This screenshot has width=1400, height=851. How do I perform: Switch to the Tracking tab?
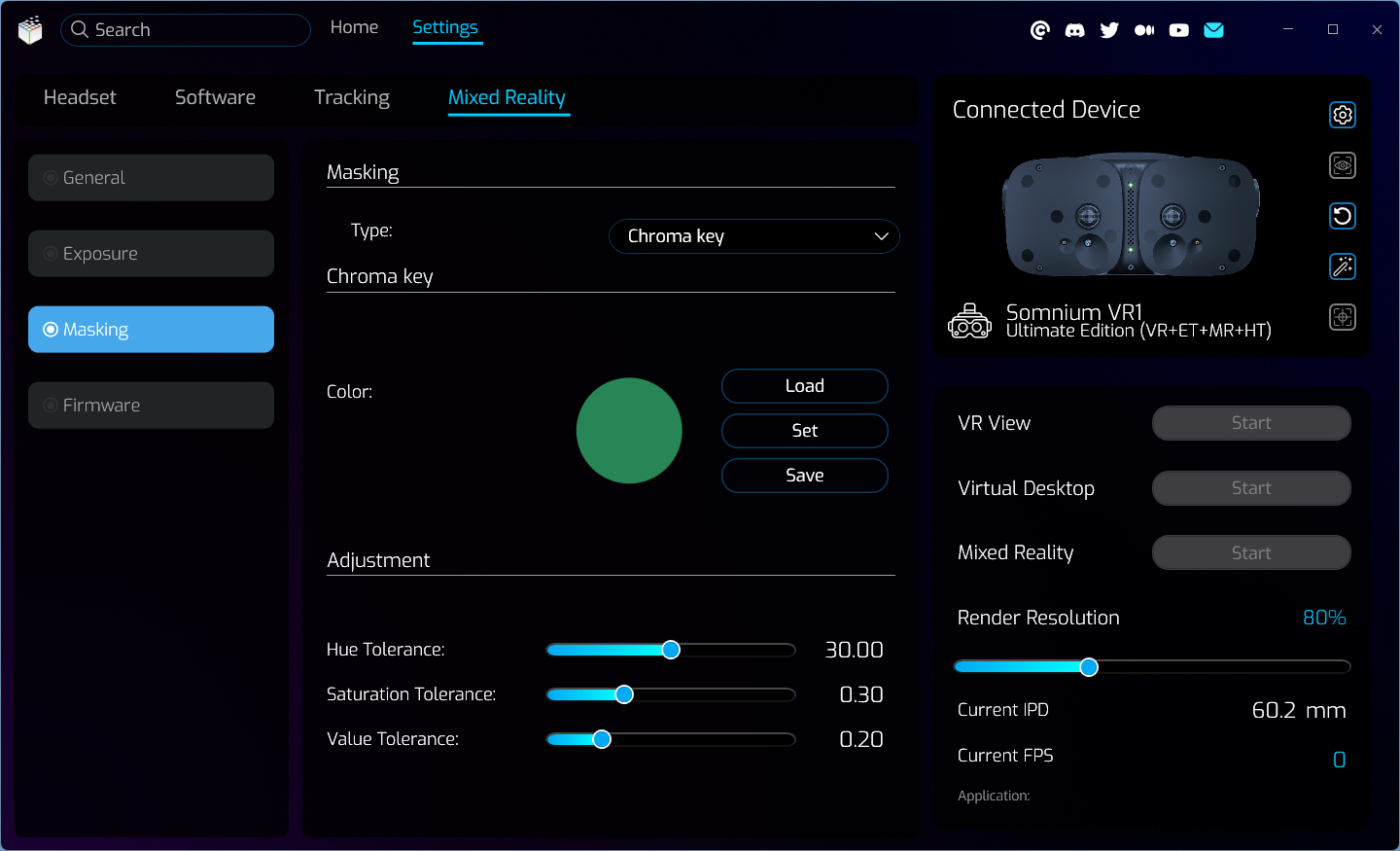click(351, 97)
